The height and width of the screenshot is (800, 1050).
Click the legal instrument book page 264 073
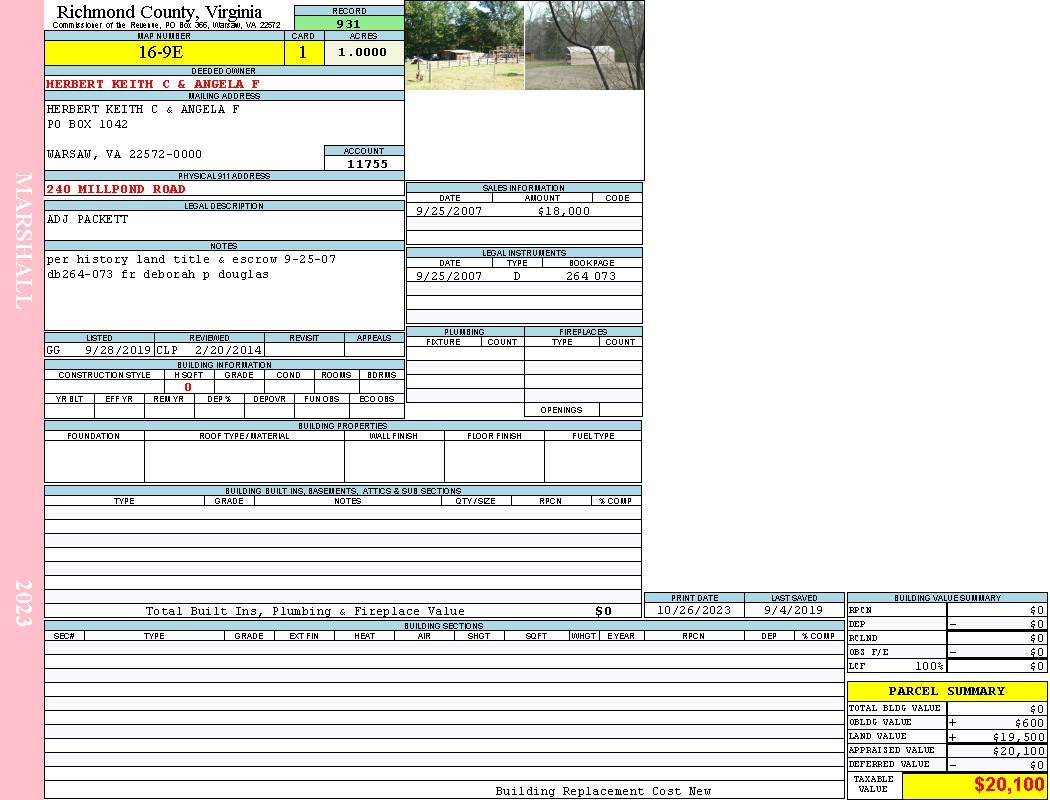pyautogui.click(x=590, y=276)
